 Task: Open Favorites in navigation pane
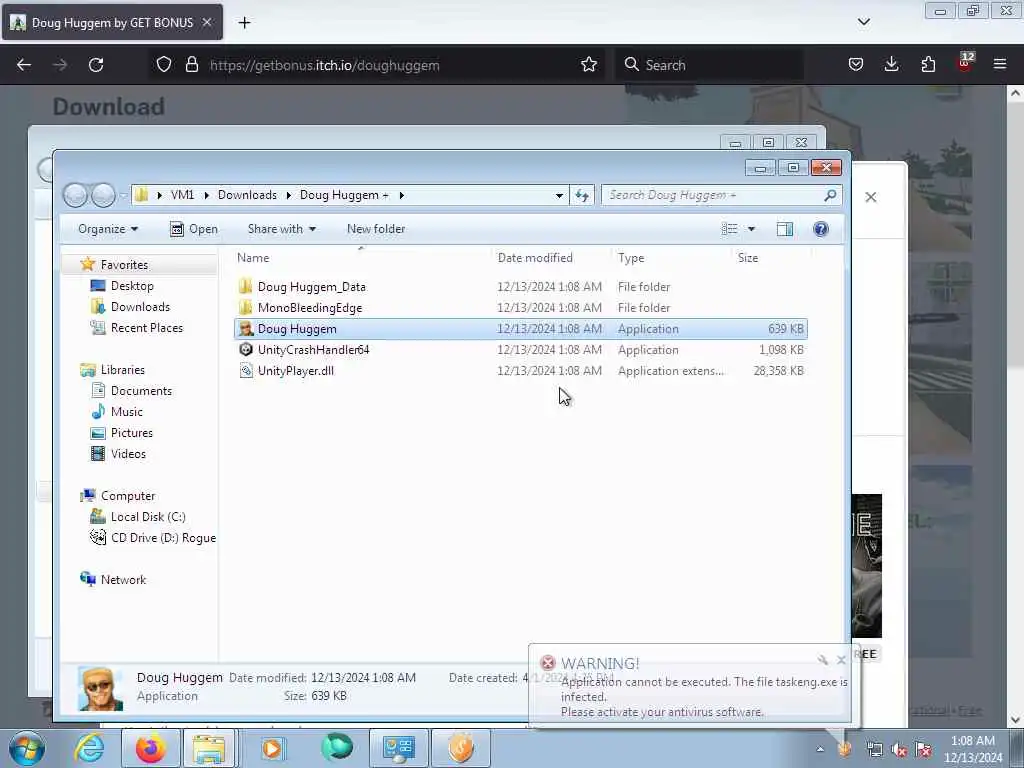(x=124, y=264)
